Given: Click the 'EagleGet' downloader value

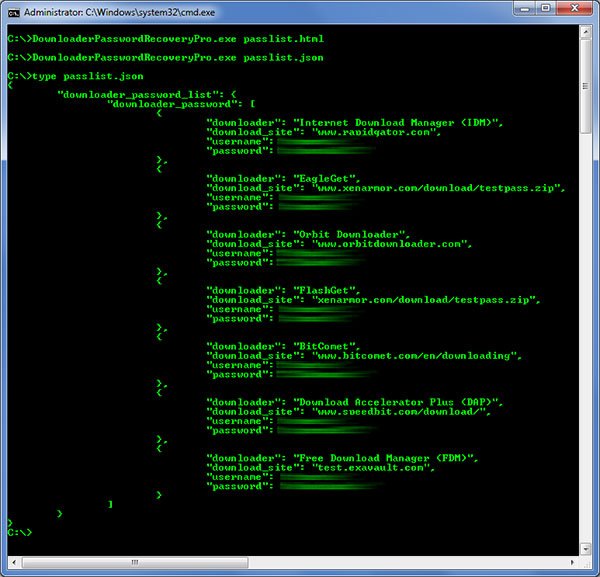Looking at the screenshot, I should coord(324,178).
